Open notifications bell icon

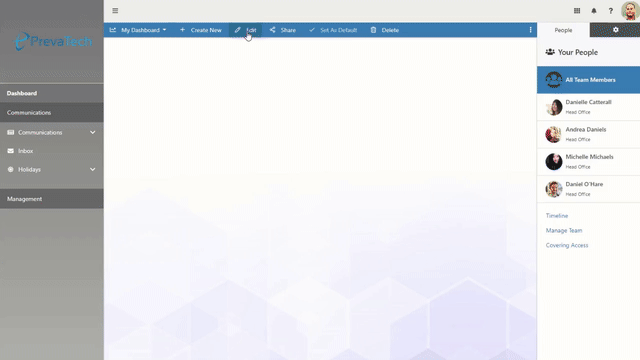point(594,11)
